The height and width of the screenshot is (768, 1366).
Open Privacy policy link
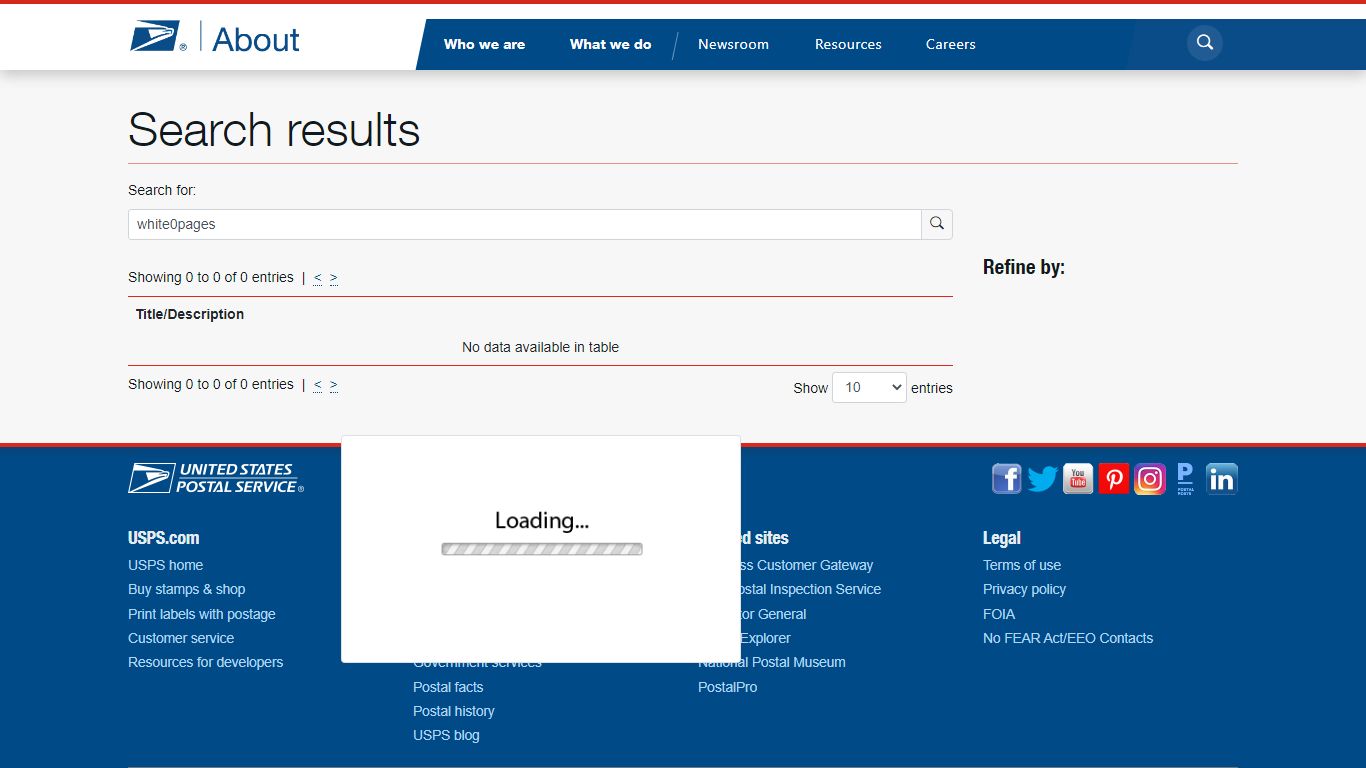(x=1024, y=589)
